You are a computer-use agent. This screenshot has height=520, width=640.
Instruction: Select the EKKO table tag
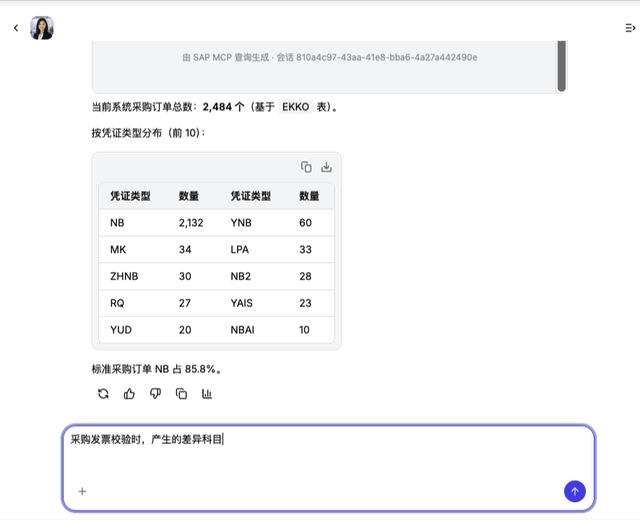pos(296,107)
